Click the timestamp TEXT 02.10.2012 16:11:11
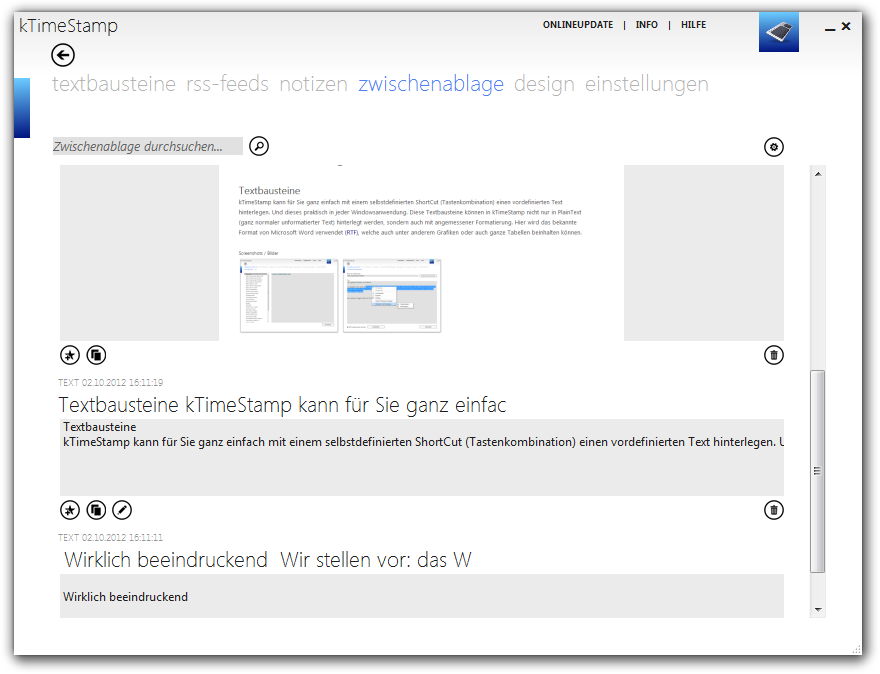This screenshot has width=880, height=674. tap(111, 538)
